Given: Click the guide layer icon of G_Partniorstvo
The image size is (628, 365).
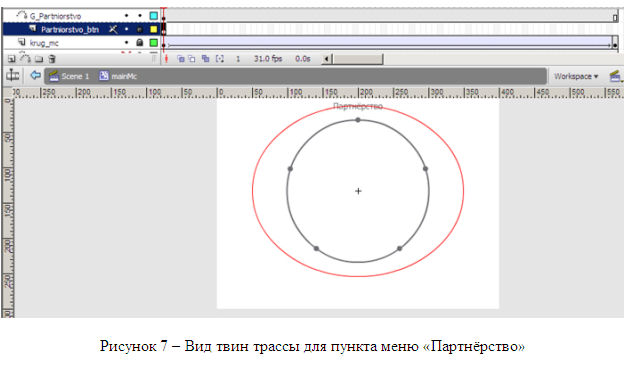Looking at the screenshot, I should coord(22,15).
